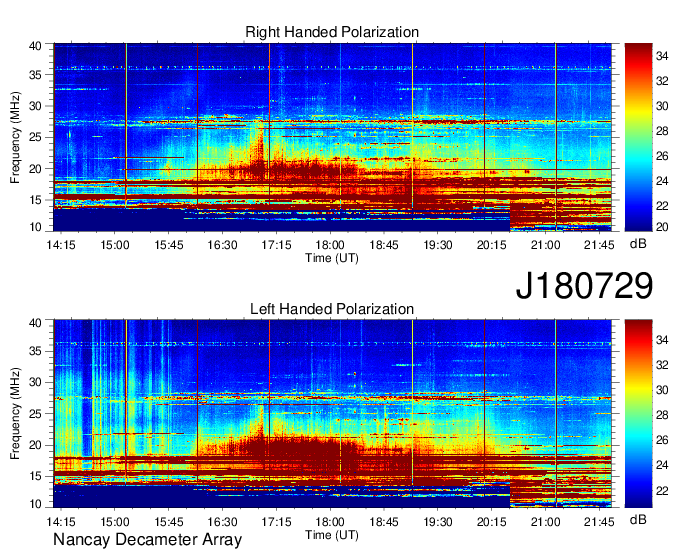Click 15:45 tick on upper time axis
Viewport: 680px width, 552px height.
[169, 245]
